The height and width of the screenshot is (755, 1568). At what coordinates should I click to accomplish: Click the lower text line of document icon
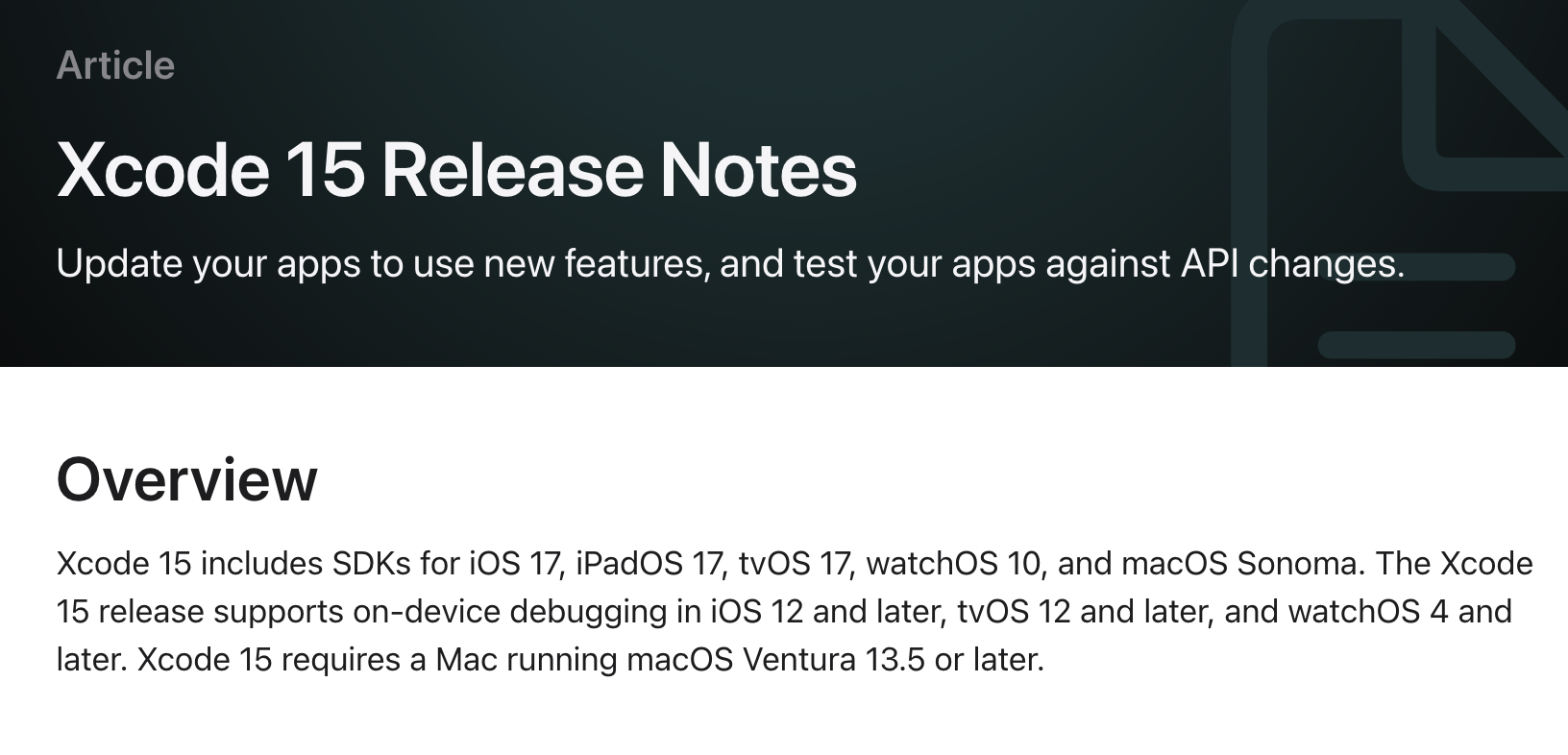(x=1417, y=345)
